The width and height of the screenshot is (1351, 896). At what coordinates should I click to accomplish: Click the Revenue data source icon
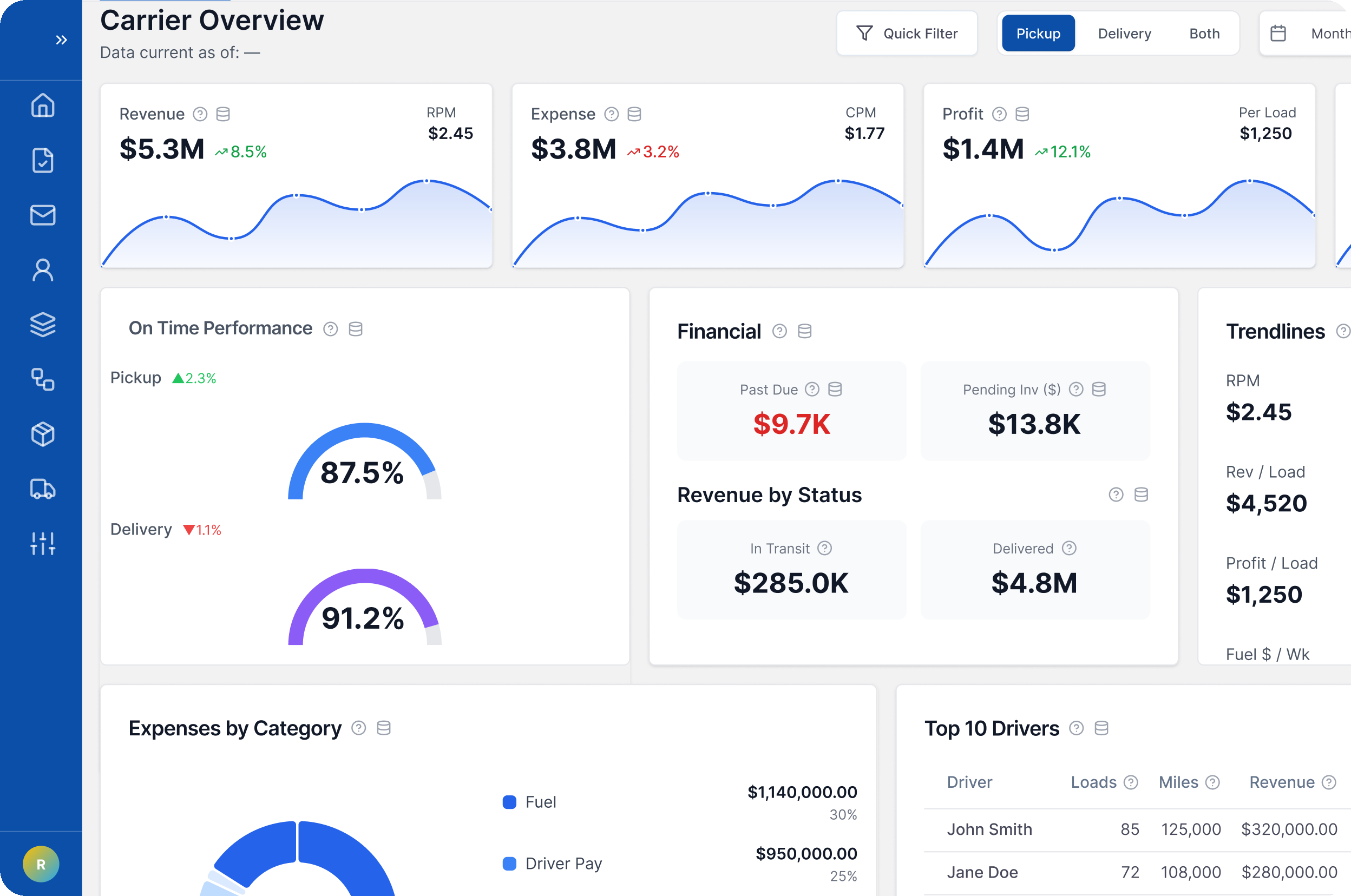pos(223,114)
